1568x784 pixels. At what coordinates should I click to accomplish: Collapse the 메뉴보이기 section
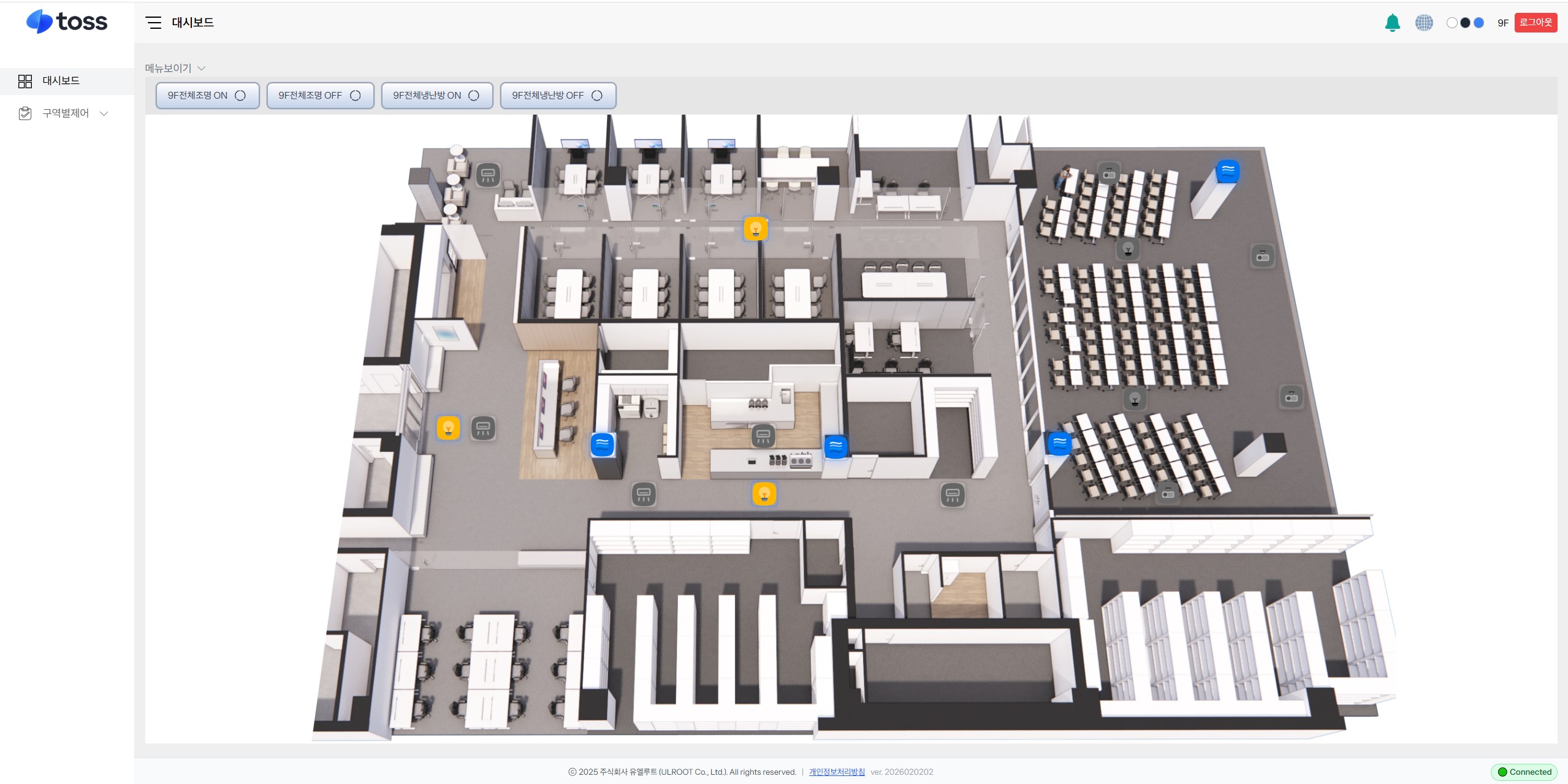(x=175, y=68)
